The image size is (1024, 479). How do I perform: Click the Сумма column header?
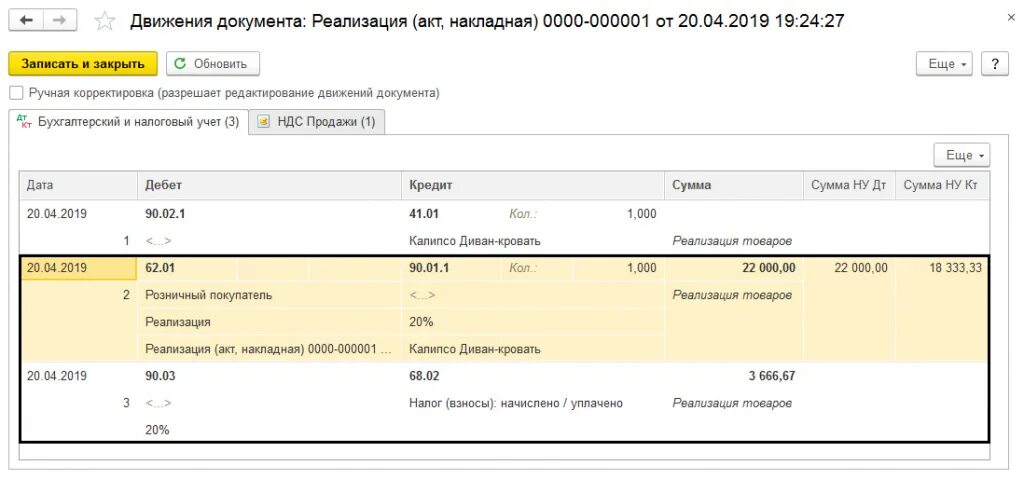tap(734, 185)
